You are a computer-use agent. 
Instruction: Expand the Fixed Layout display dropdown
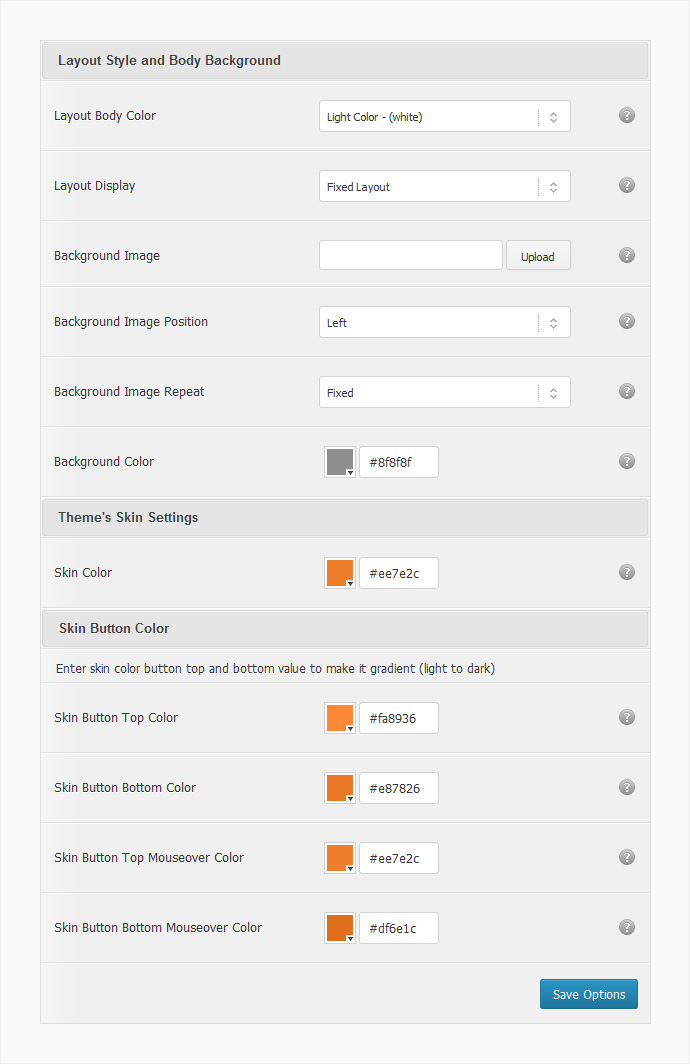pos(444,186)
